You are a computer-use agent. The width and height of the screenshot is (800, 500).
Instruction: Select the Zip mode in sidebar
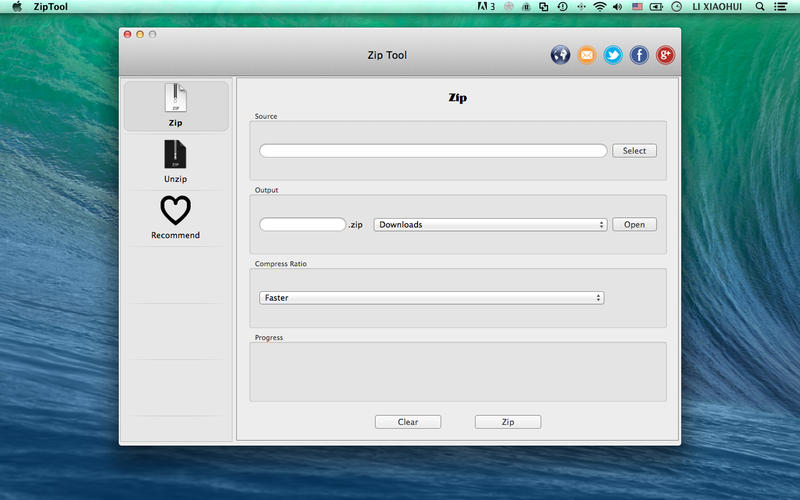(x=176, y=106)
